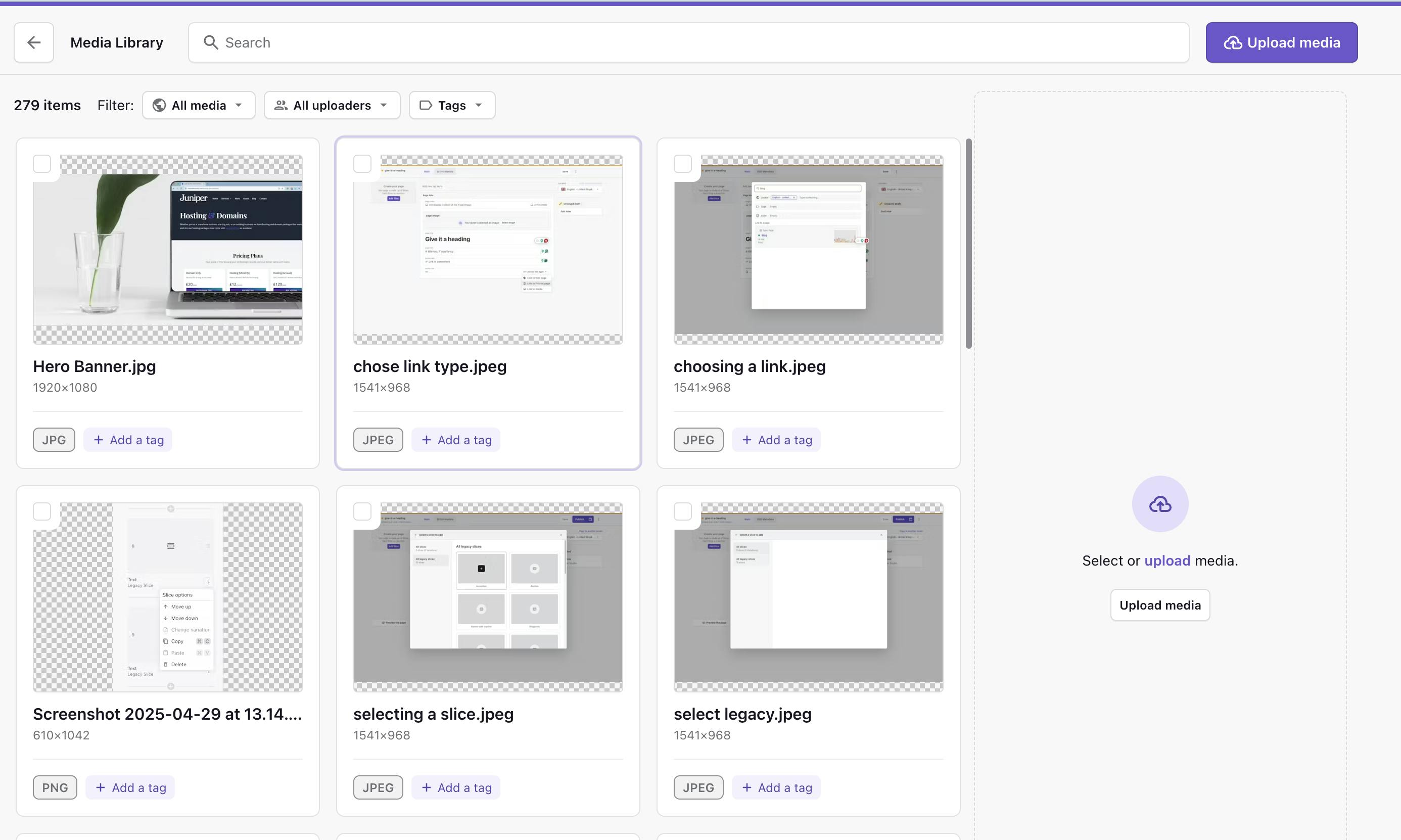Image resolution: width=1401 pixels, height=840 pixels.
Task: Open Hero Banner.jpg thumbnail
Action: click(x=168, y=250)
